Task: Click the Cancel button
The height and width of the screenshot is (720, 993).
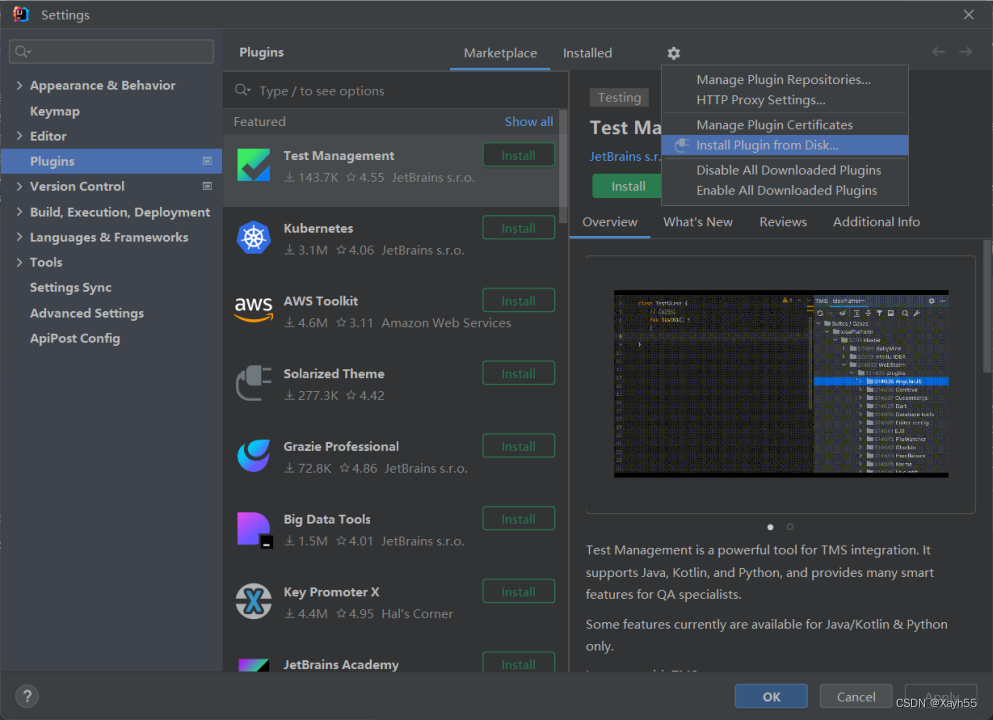Action: tap(856, 697)
